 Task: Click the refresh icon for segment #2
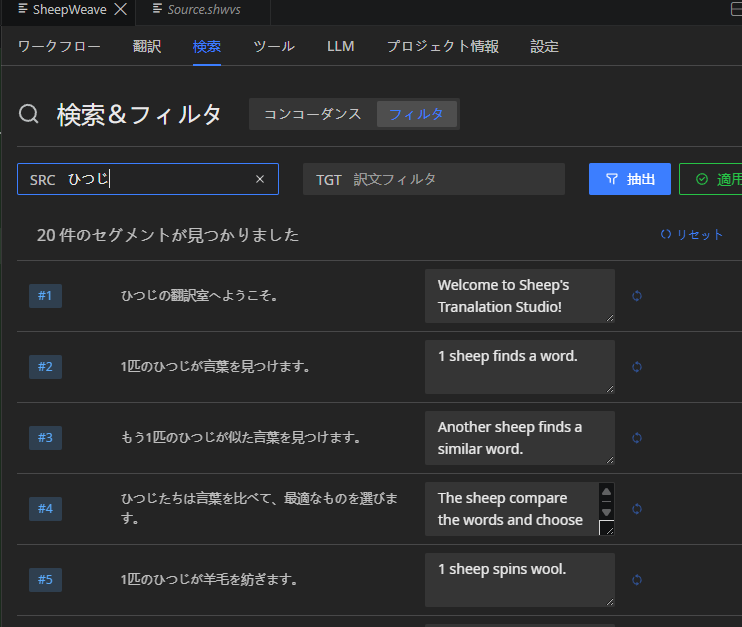point(637,367)
